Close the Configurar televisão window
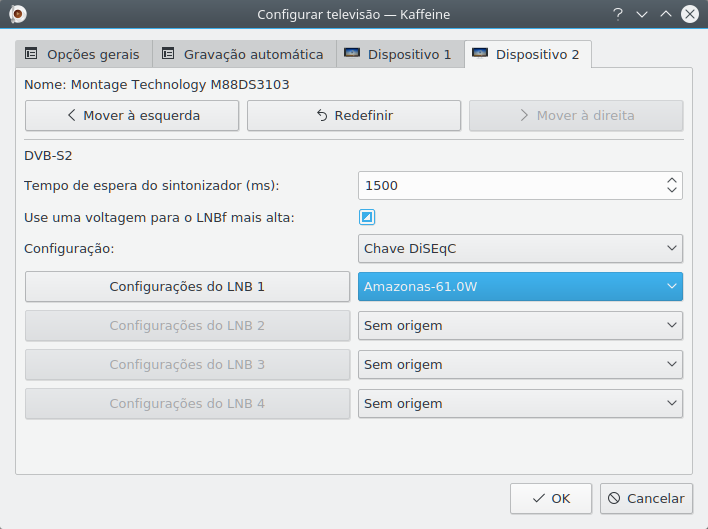 coord(690,14)
